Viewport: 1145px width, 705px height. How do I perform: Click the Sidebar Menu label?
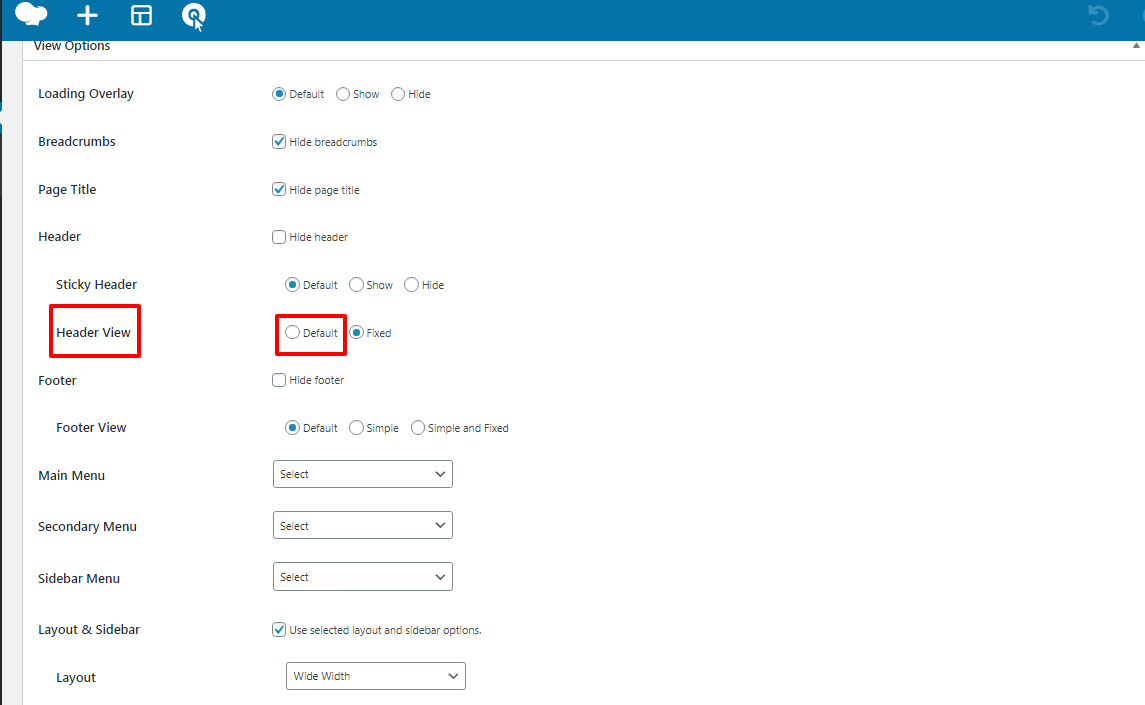pos(79,579)
